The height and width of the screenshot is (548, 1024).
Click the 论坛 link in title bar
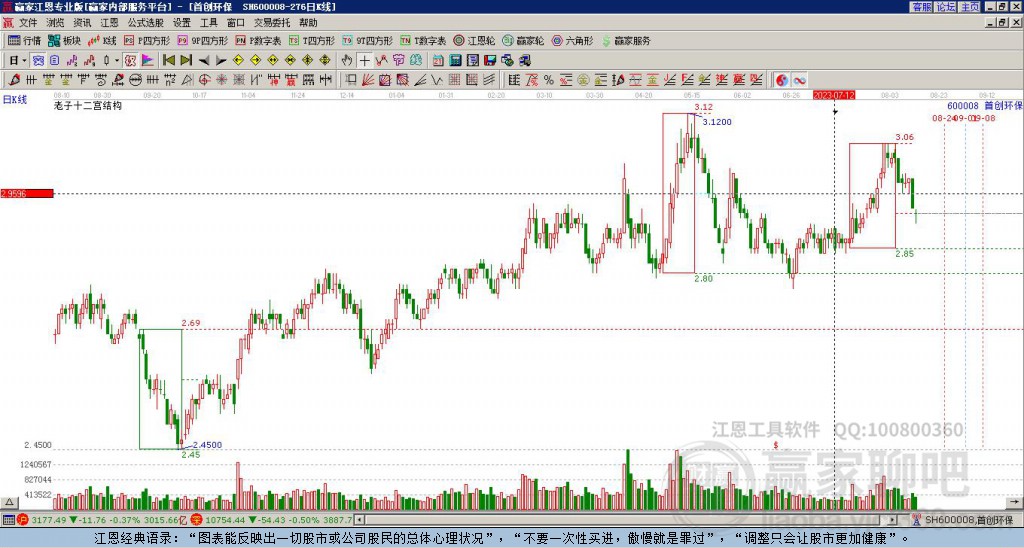point(946,7)
